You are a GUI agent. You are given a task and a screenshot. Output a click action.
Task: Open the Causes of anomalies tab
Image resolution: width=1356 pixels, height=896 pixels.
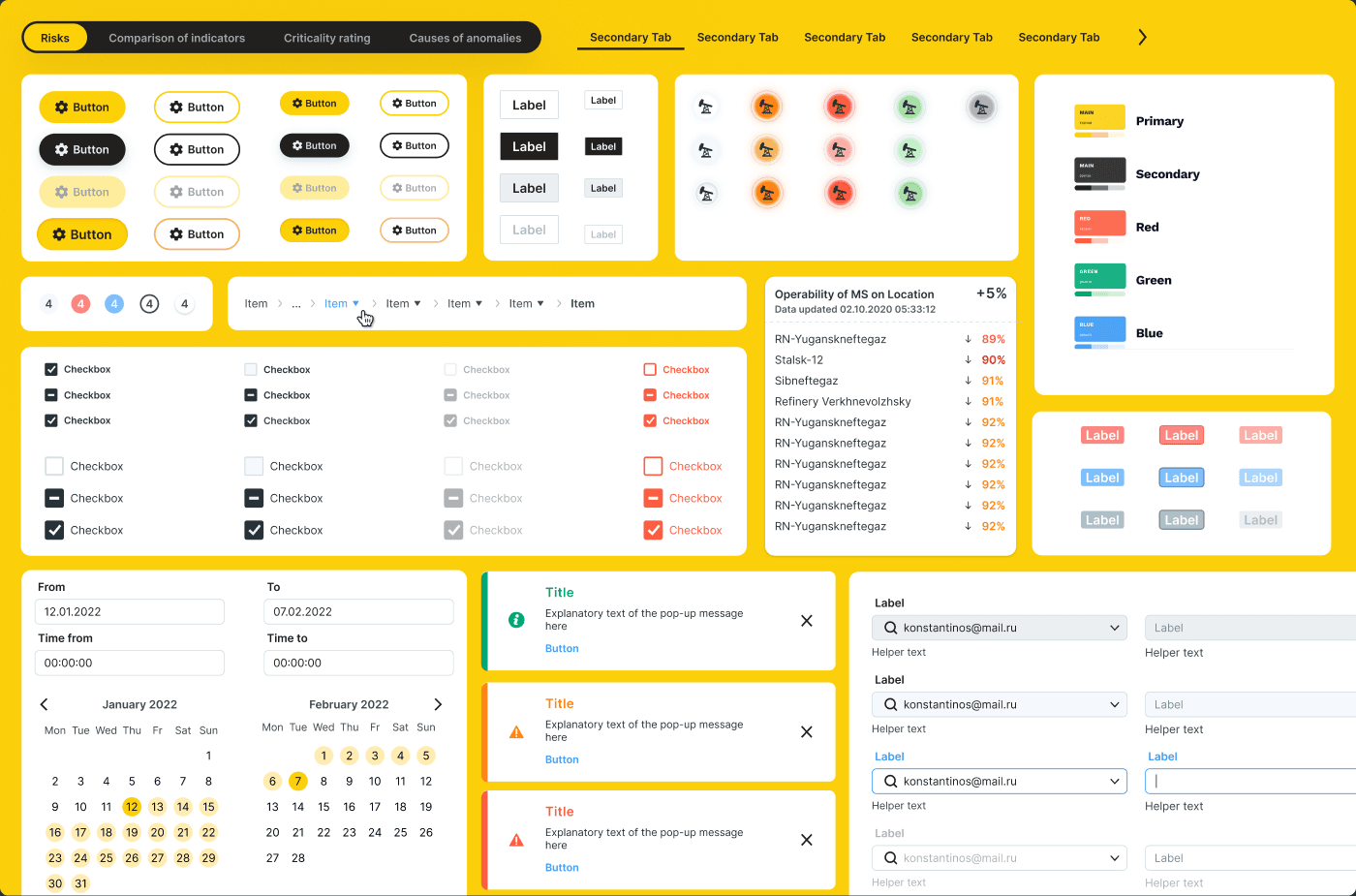click(465, 38)
